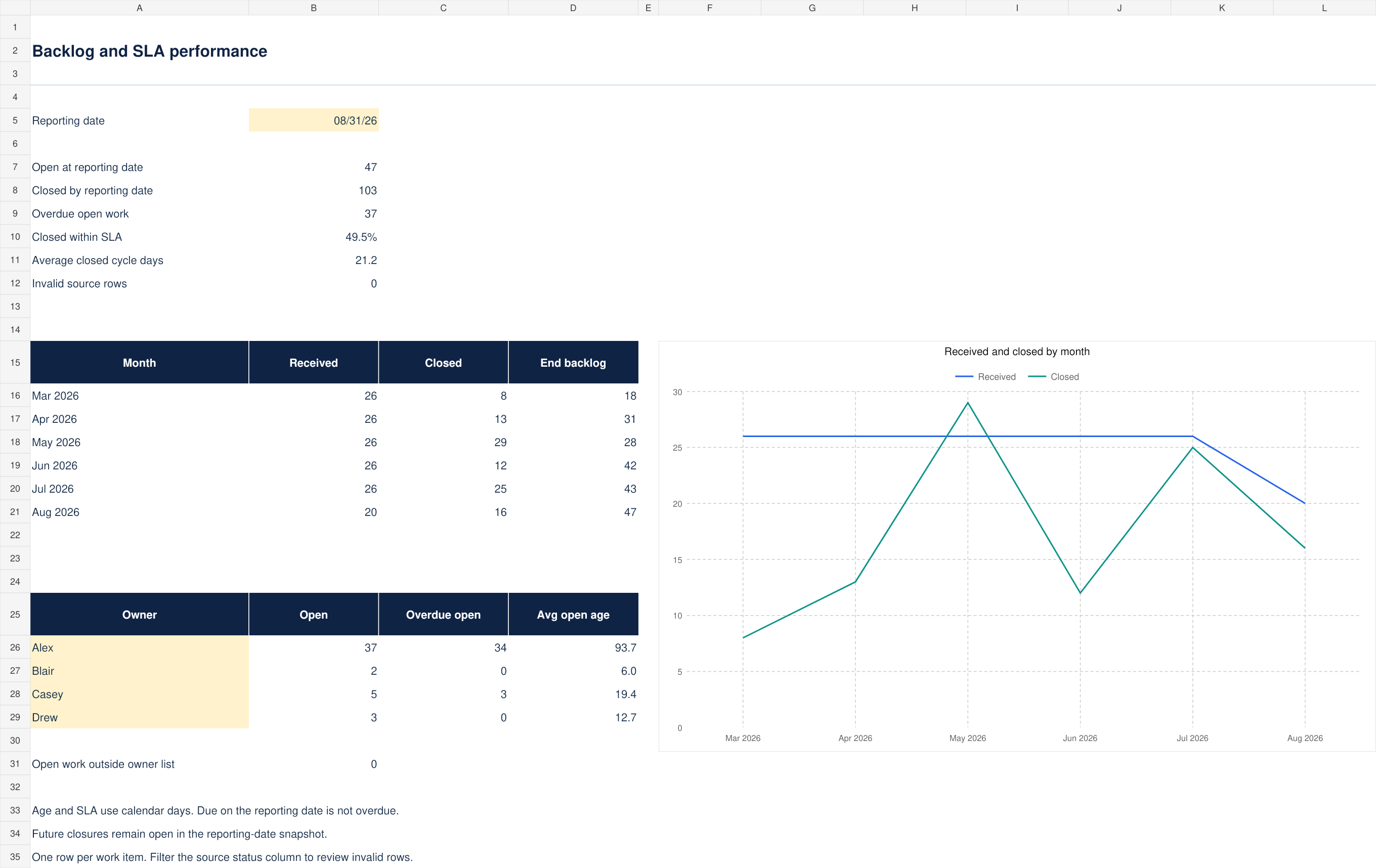Select row 15 header
This screenshot has width=1376, height=868.
point(15,362)
